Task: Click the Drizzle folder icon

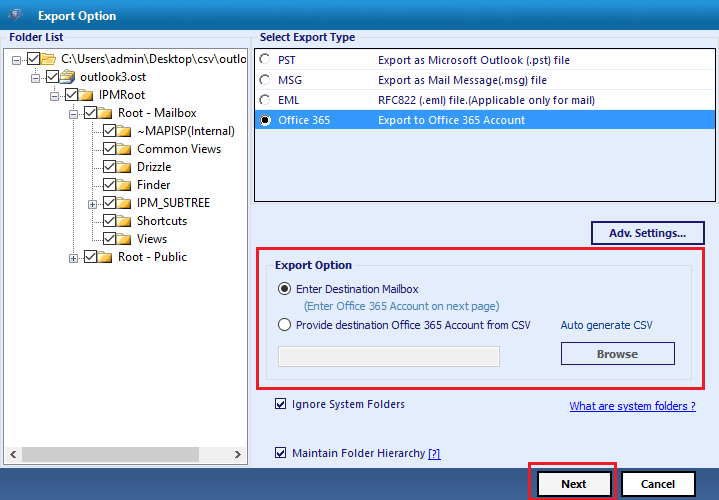Action: pos(124,167)
